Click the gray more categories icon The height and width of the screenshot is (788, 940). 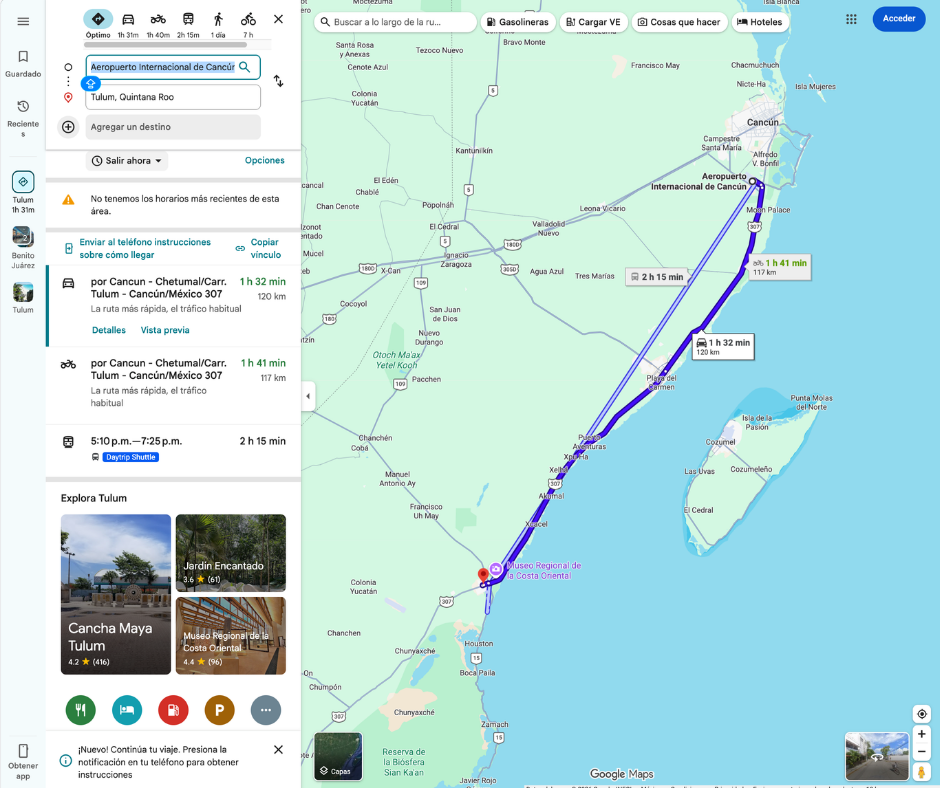(x=266, y=710)
